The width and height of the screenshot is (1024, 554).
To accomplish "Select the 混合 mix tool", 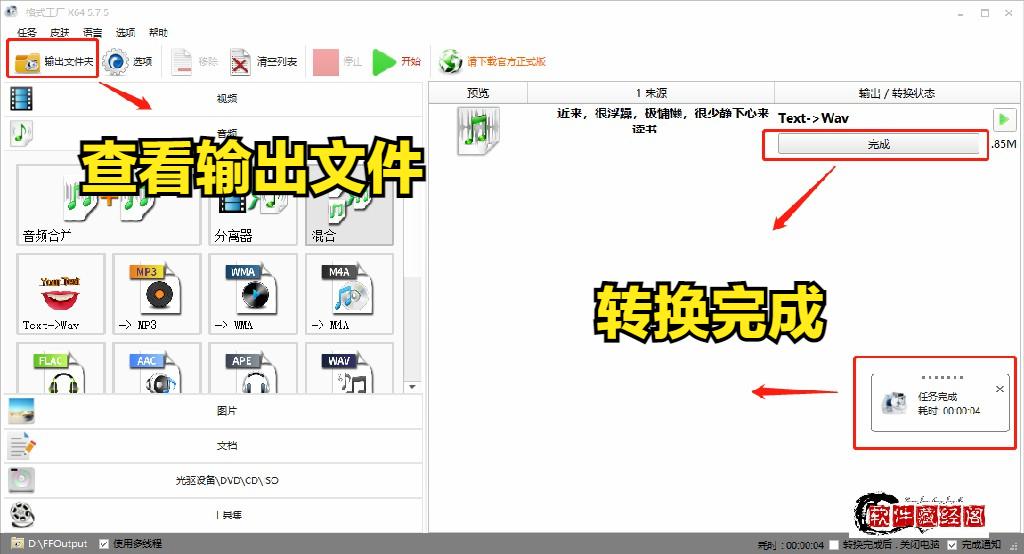I will click(x=349, y=204).
